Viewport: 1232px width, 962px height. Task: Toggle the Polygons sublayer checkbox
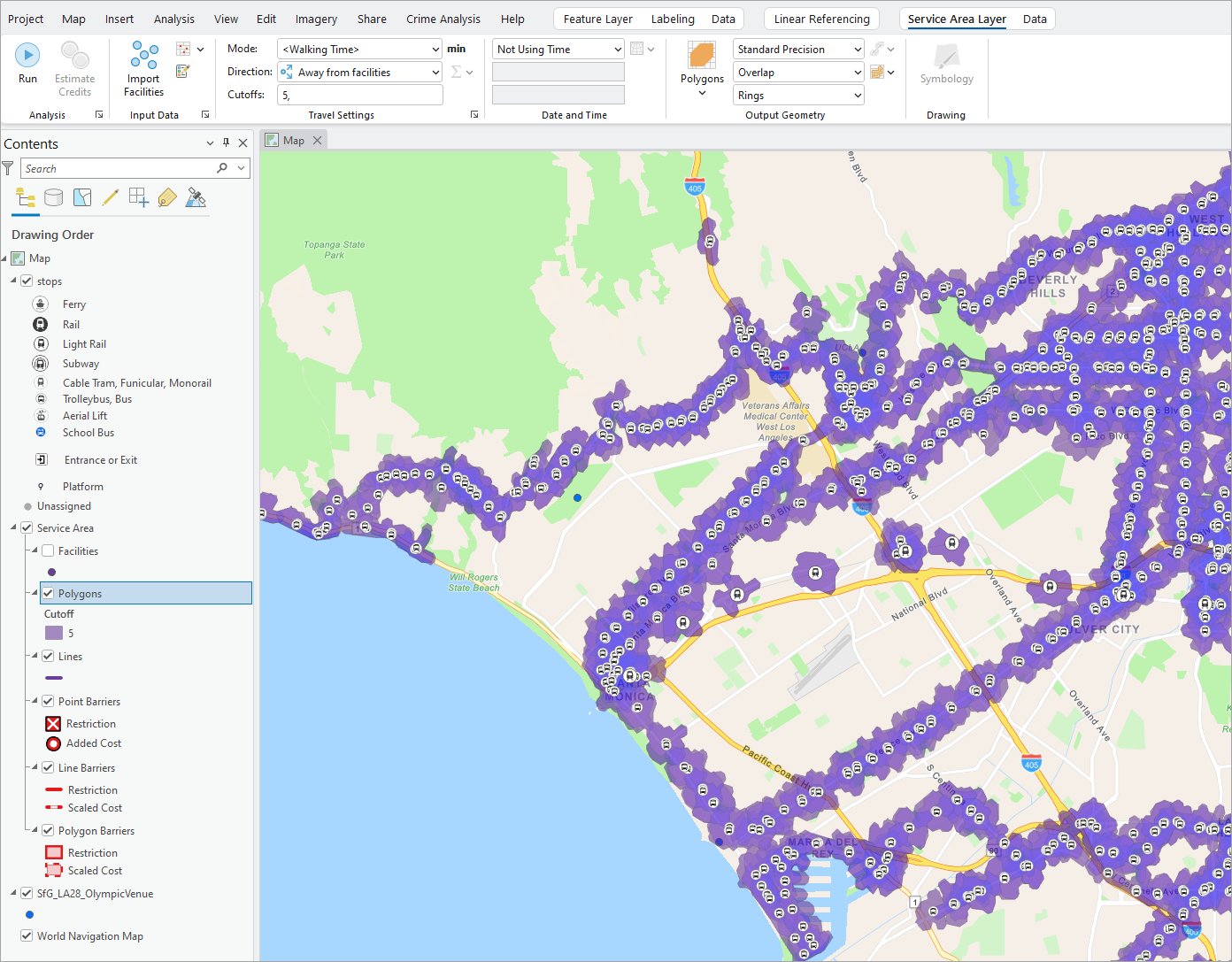click(x=48, y=593)
